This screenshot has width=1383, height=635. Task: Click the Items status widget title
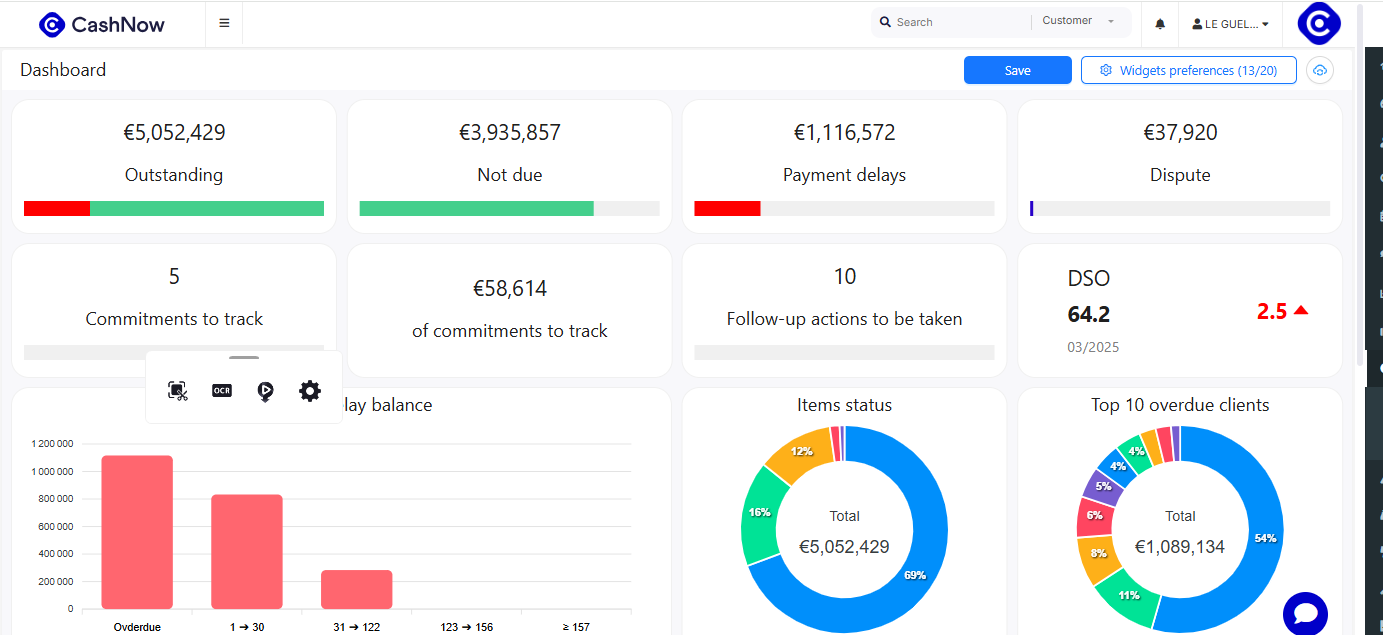coord(844,405)
